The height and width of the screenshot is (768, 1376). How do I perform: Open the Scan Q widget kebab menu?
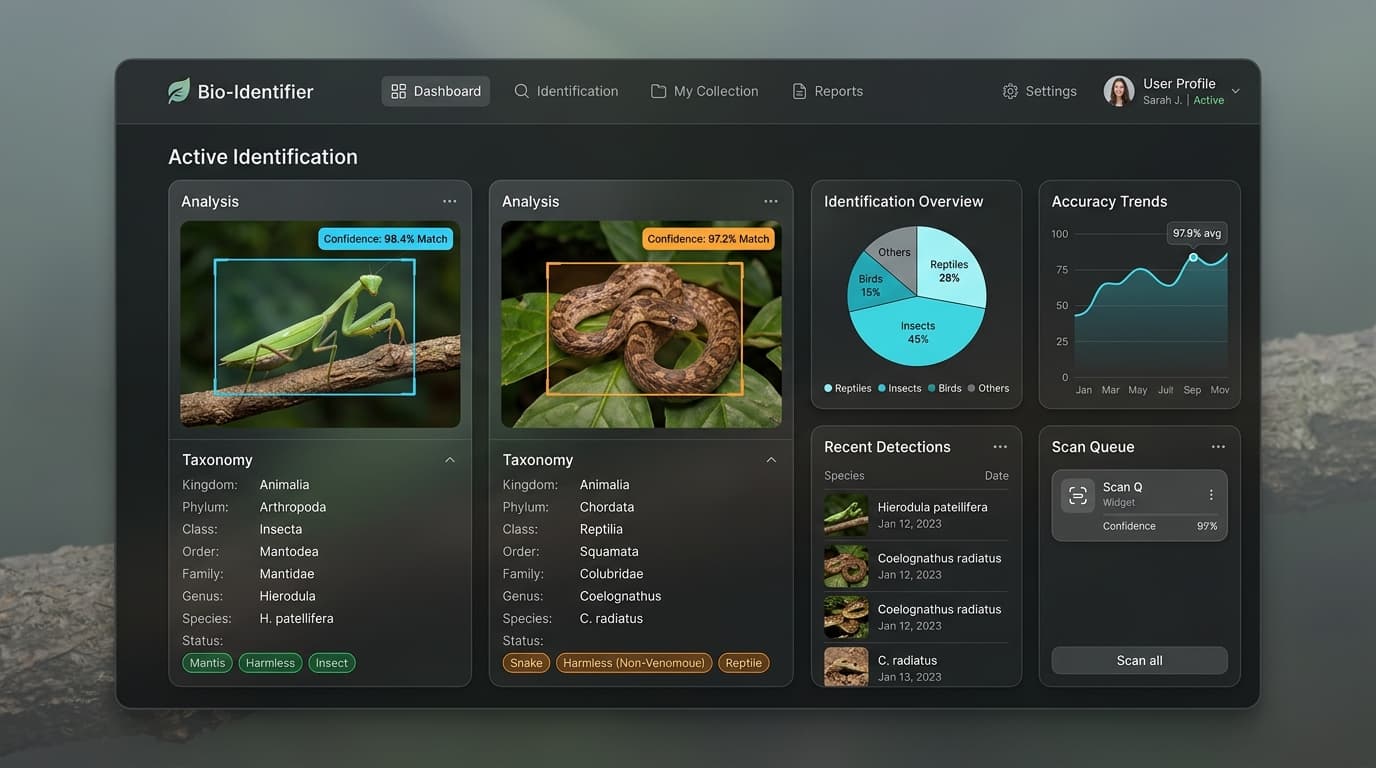[1211, 495]
